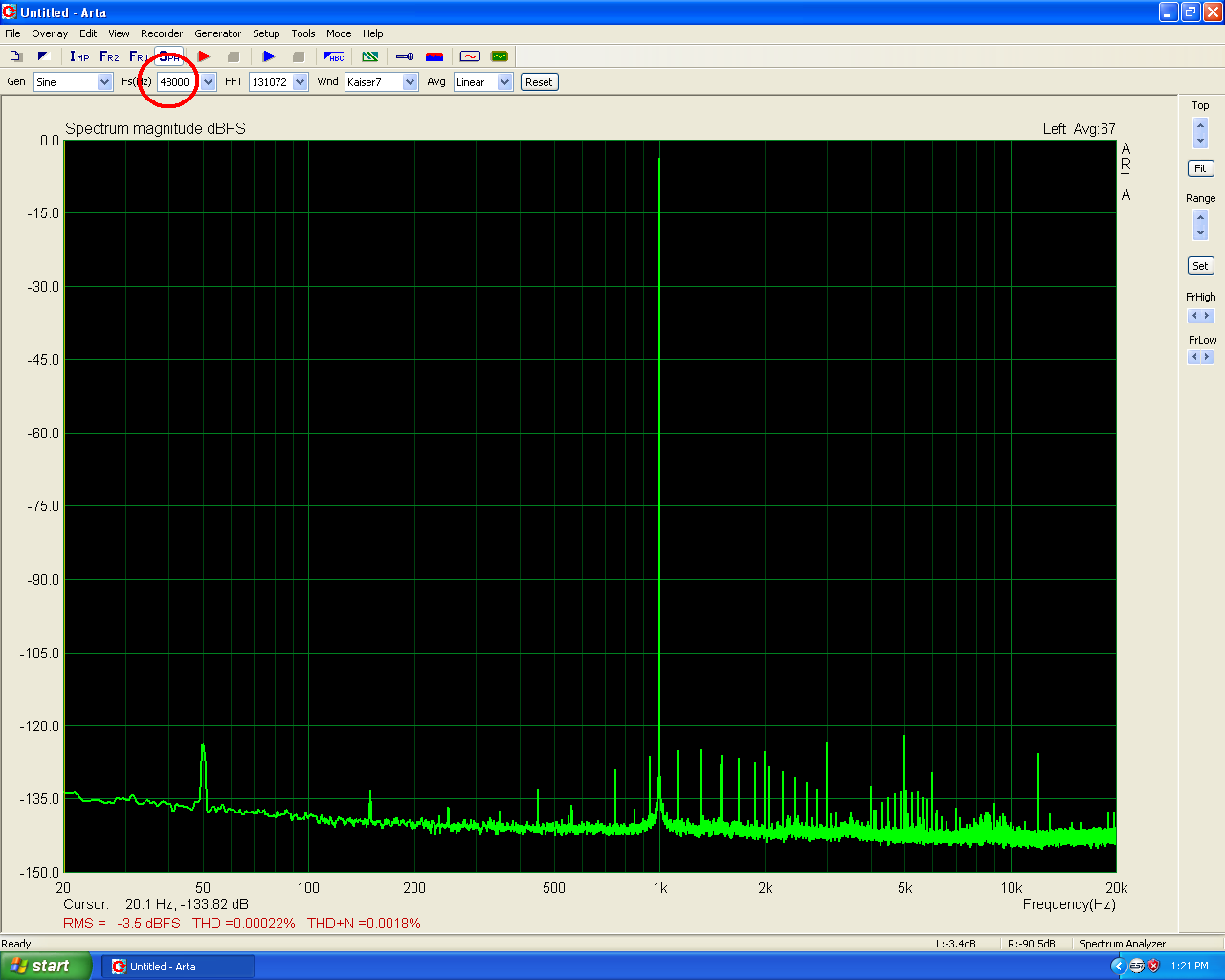1225x980 pixels.
Task: Decrease graph Top with down arrow
Action: 1201,140
